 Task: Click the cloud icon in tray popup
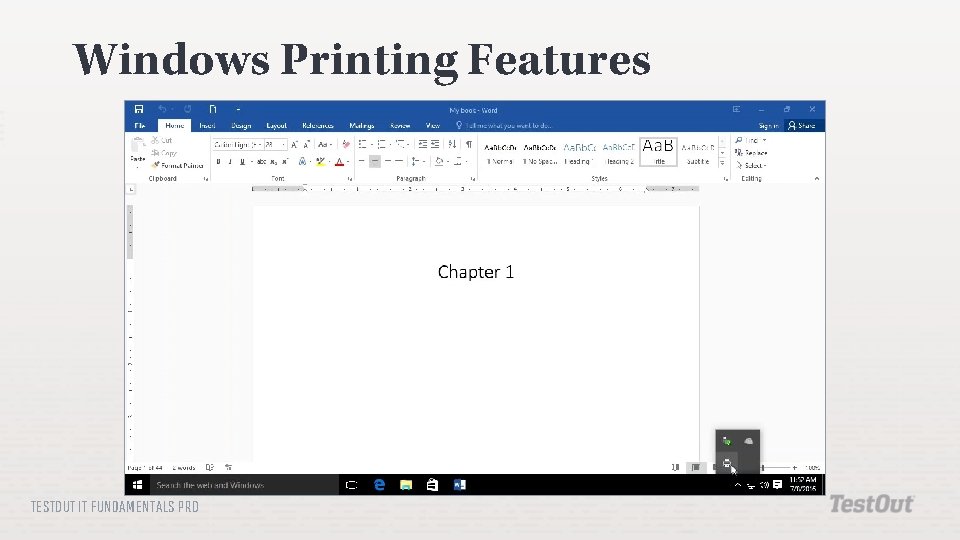pyautogui.click(x=748, y=441)
